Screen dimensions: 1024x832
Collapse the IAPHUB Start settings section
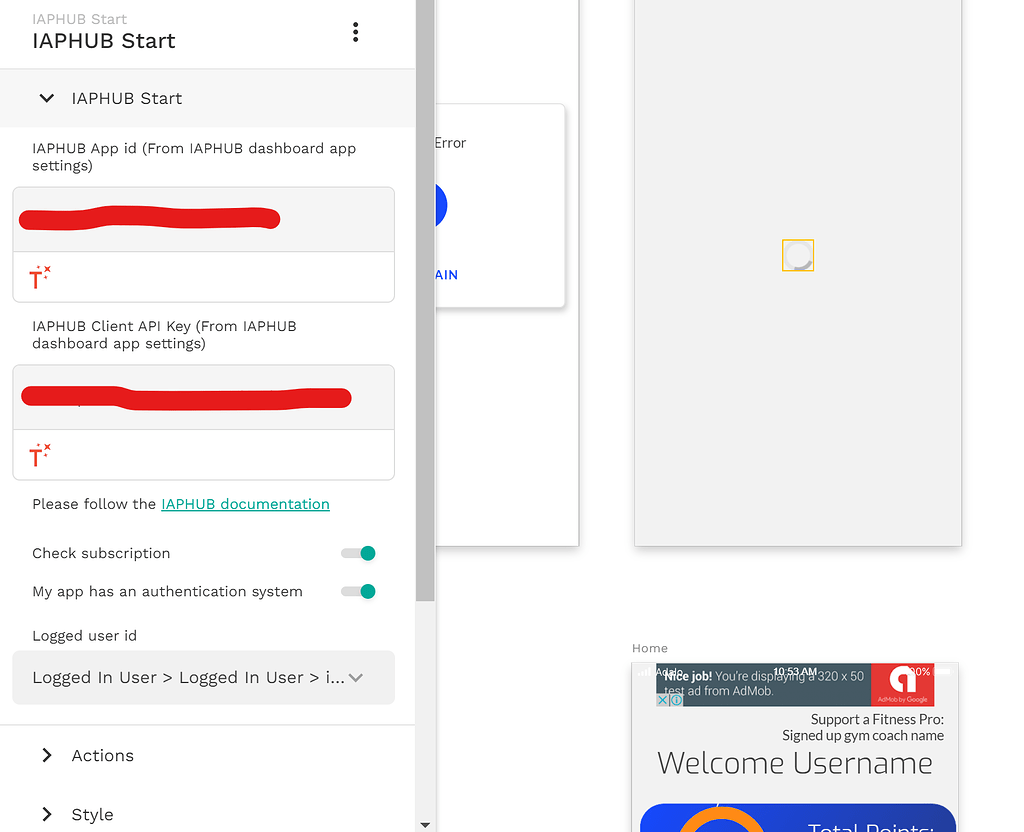coord(45,98)
